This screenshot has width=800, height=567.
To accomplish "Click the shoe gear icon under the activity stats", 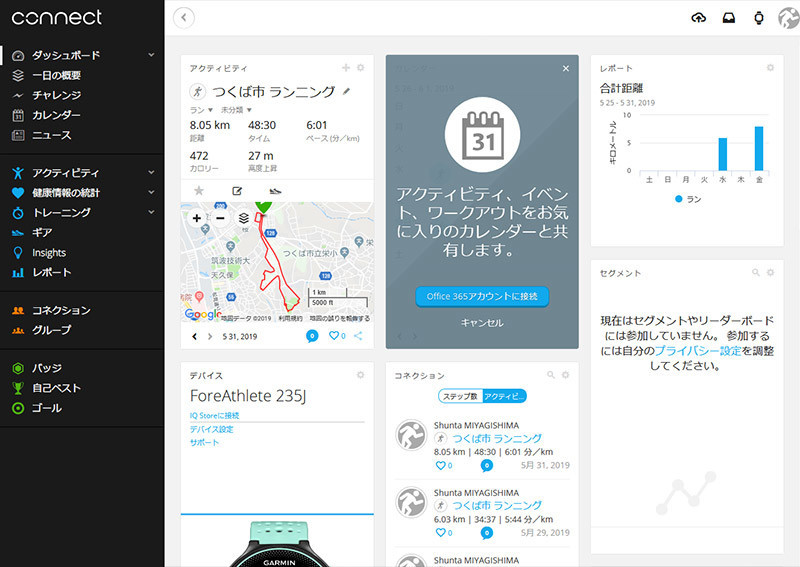I will pos(275,191).
